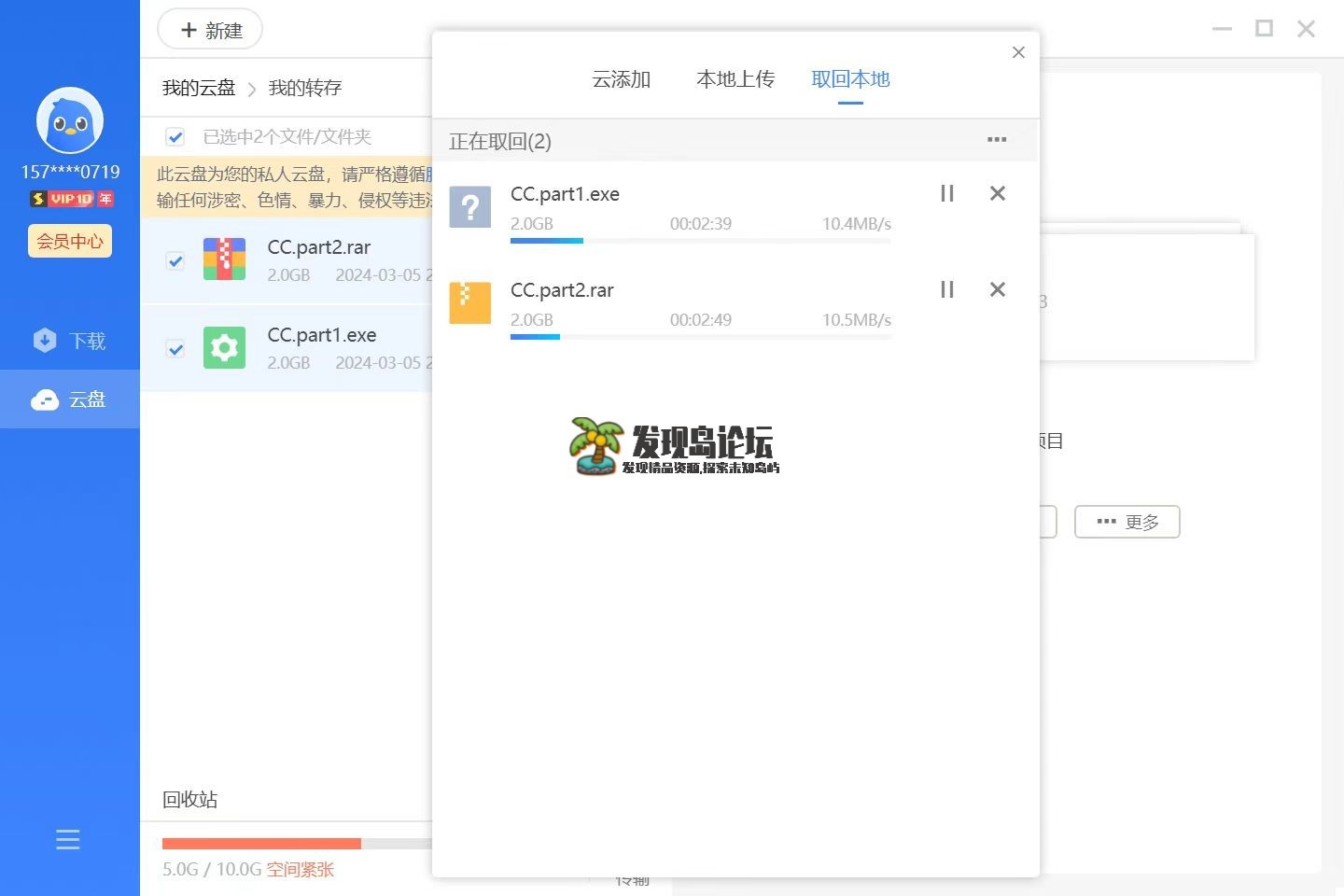Click CC.part1.exe download progress bar
This screenshot has height=896, width=1344.
click(701, 241)
